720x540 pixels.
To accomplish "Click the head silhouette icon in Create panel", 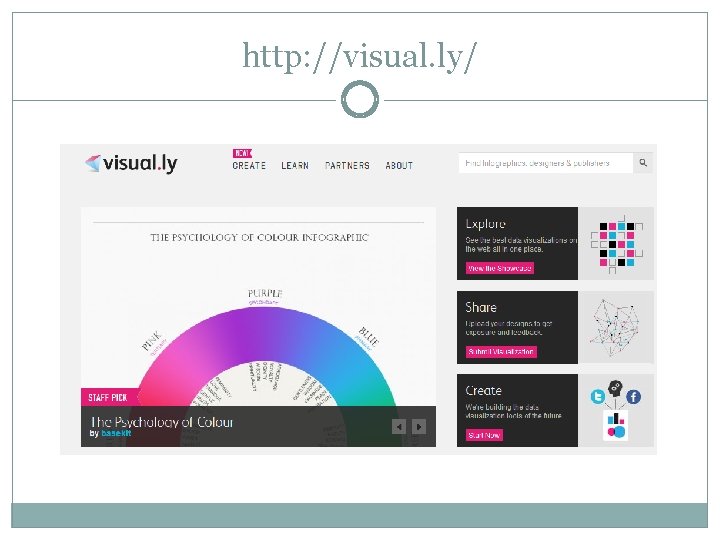I will (x=615, y=388).
